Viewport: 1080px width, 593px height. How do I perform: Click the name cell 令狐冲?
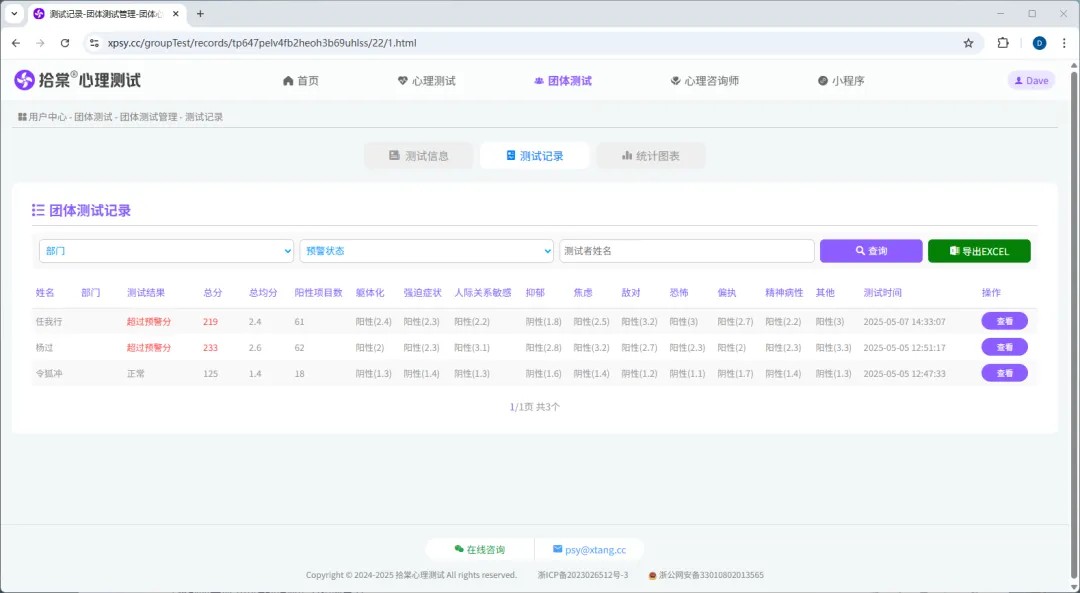tap(49, 374)
